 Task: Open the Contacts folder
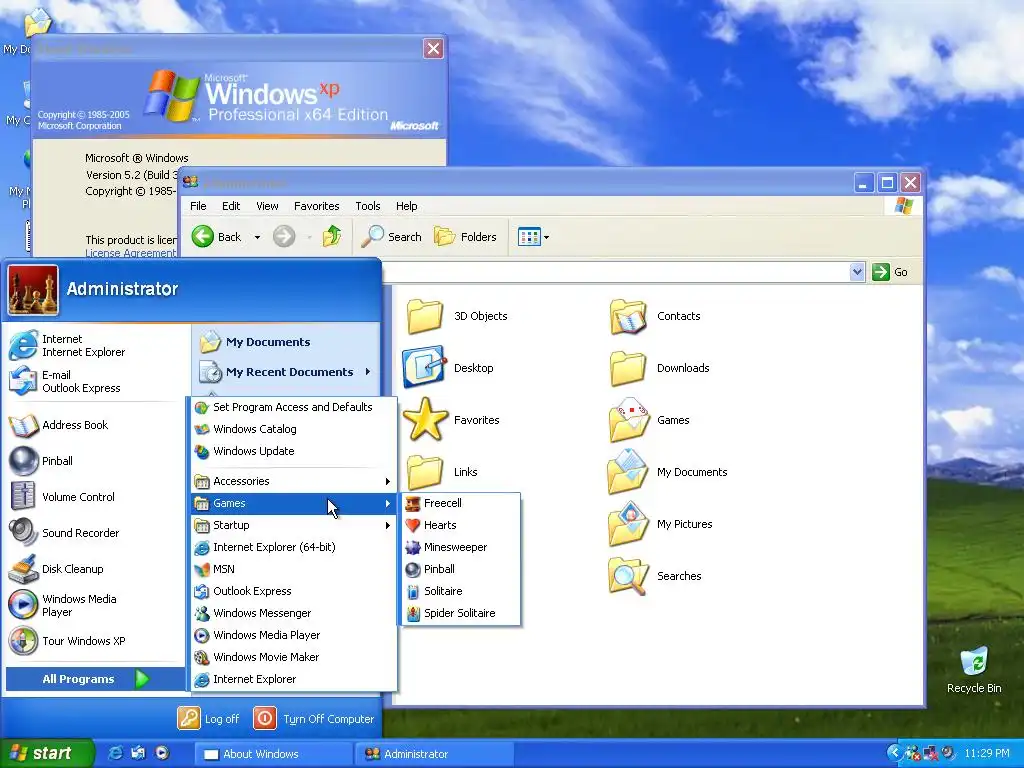655,316
